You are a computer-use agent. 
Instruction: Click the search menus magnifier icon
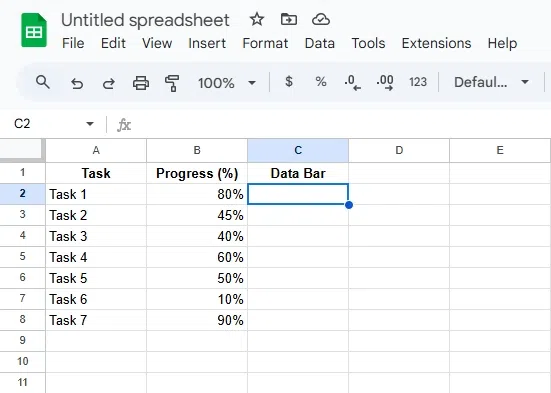43,82
